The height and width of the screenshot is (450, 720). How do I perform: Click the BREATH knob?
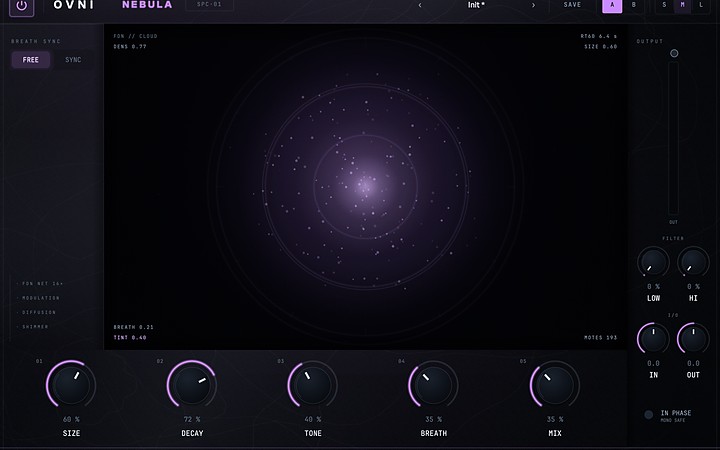[x=433, y=384]
